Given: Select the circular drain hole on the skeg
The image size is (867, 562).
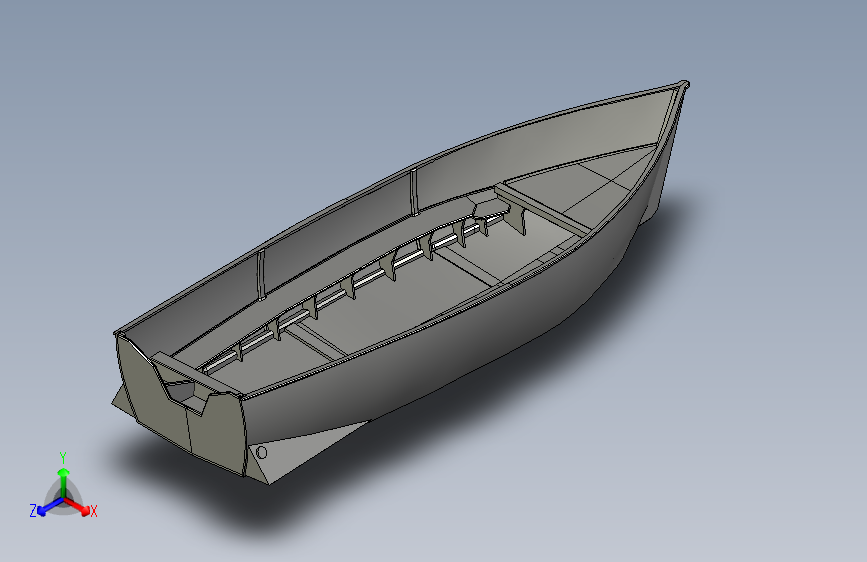Looking at the screenshot, I should point(262,453).
